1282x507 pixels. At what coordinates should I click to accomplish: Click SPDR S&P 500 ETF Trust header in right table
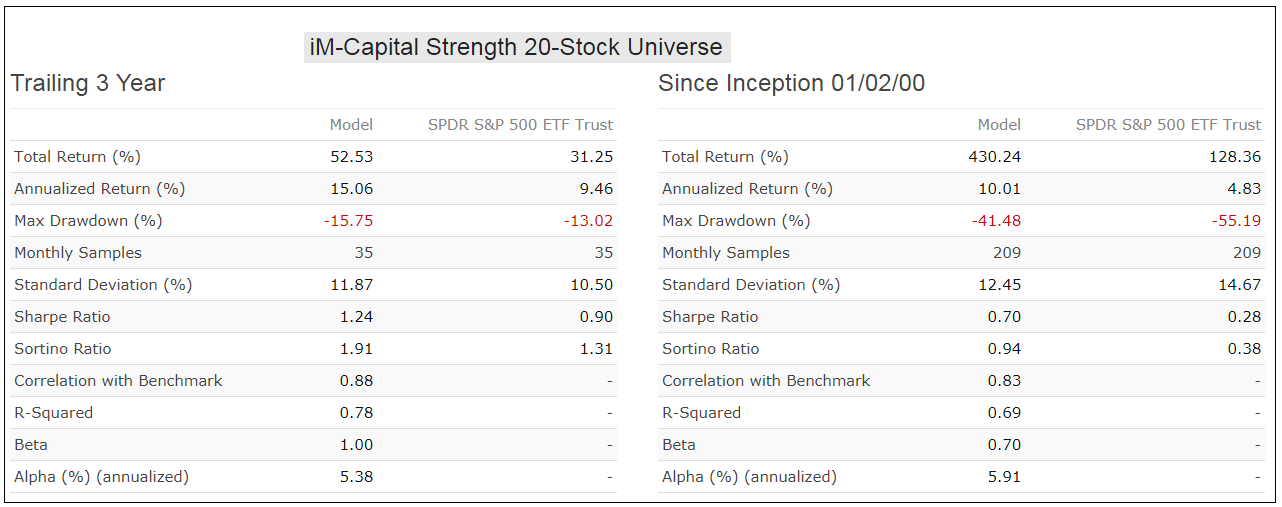coord(1168,125)
